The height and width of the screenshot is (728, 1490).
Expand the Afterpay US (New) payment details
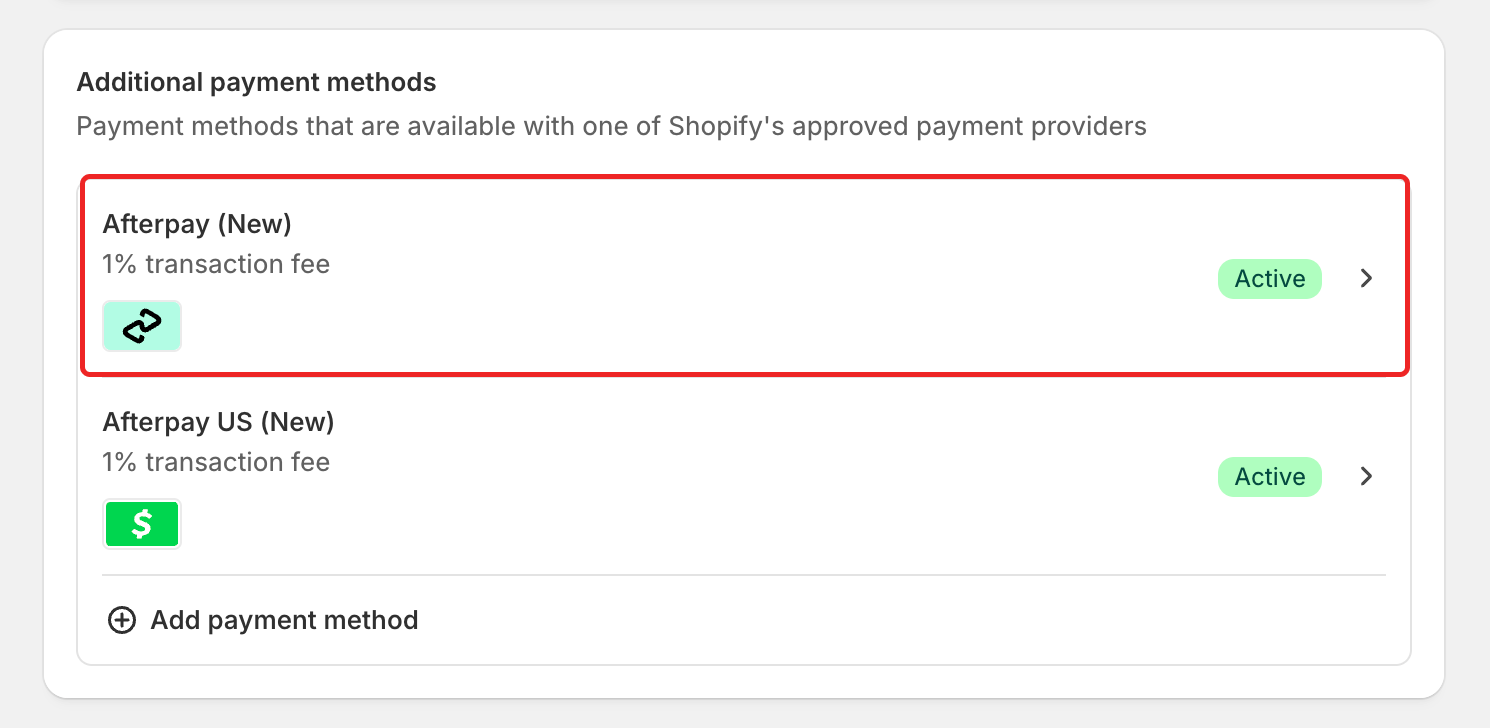pyautogui.click(x=1366, y=476)
